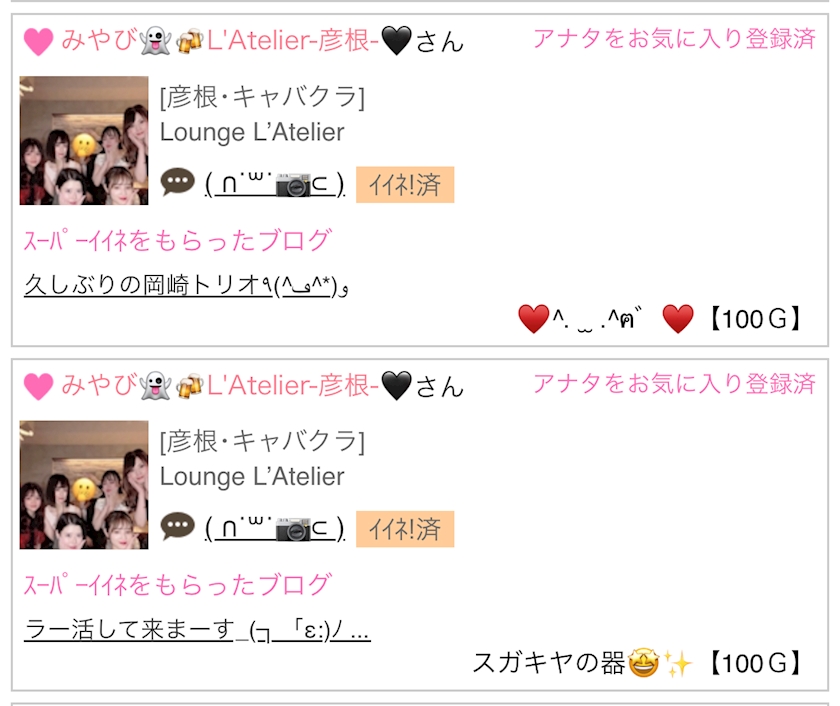
Task: Click the ghost emoji in first card name
Action: pos(155,41)
